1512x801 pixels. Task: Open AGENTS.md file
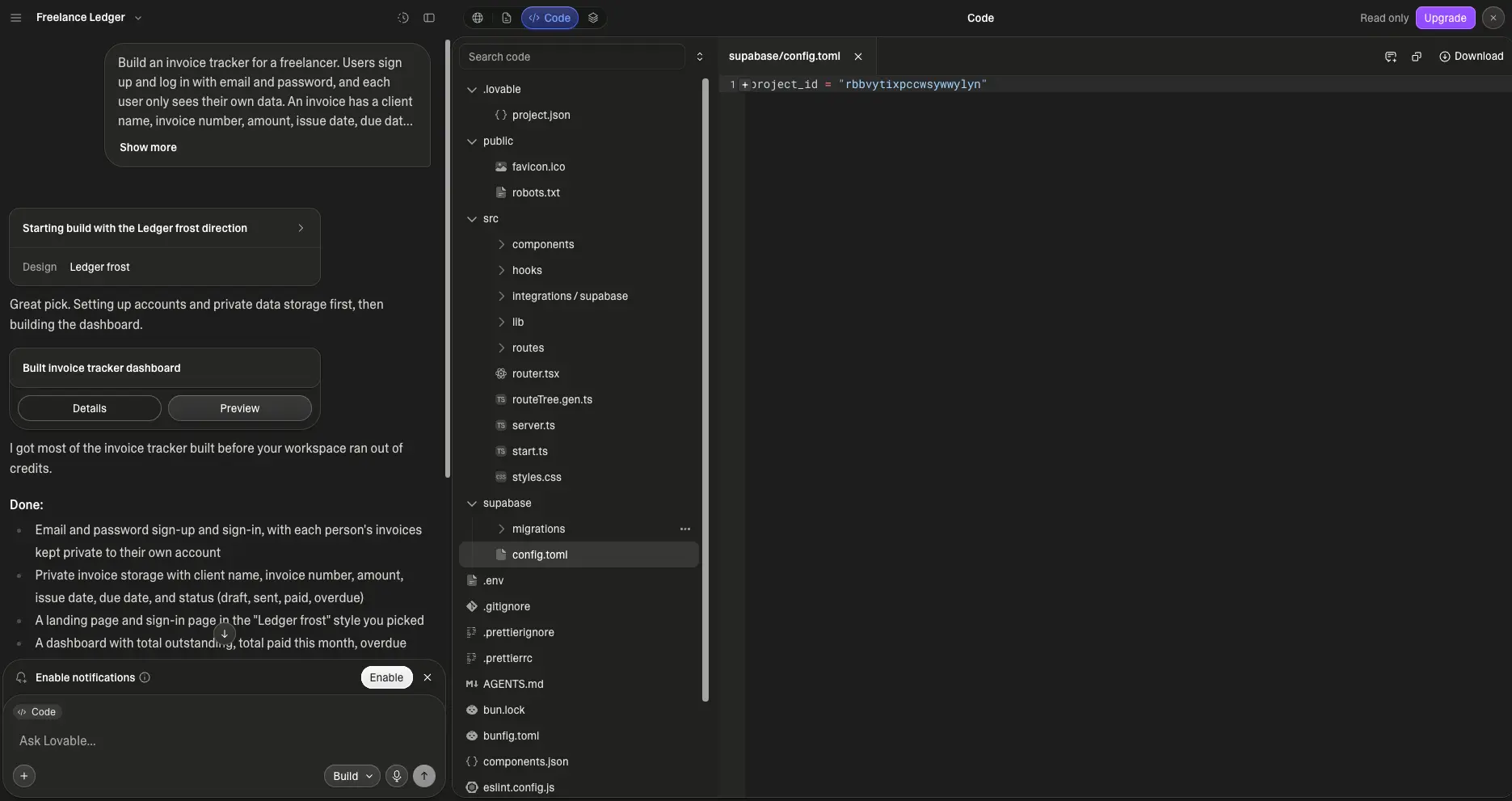click(x=579, y=684)
